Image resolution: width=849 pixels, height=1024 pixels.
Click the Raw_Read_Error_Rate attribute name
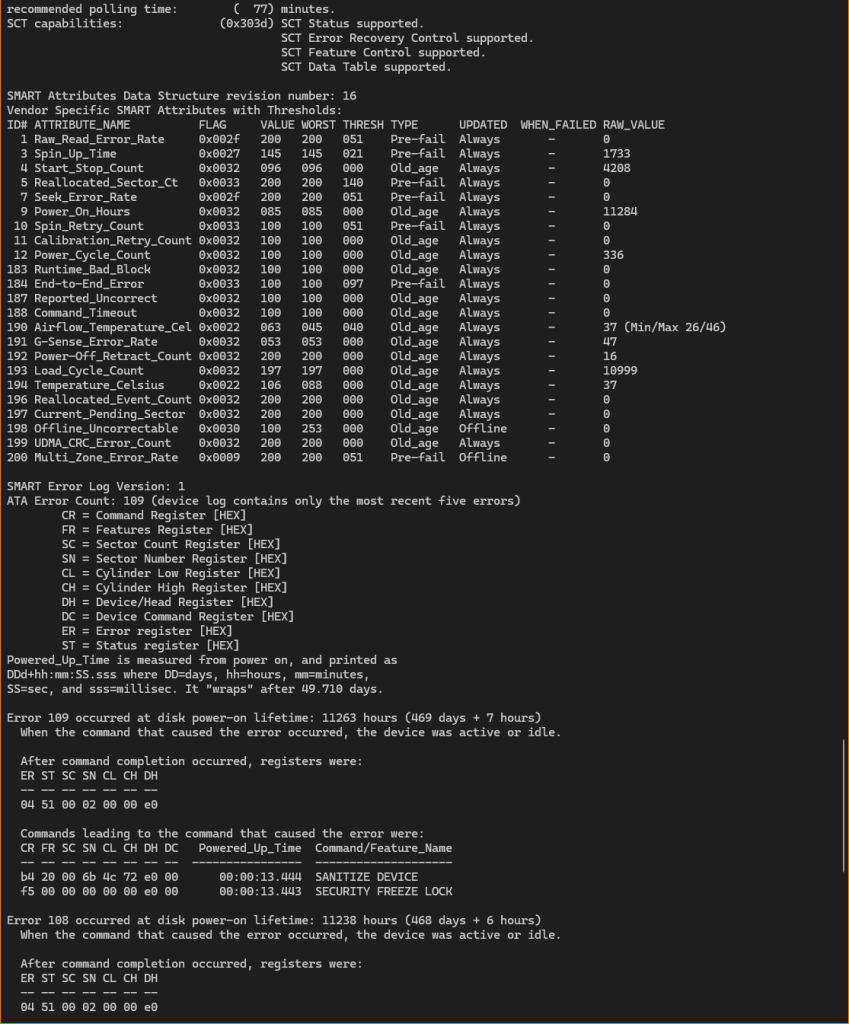tap(99, 139)
